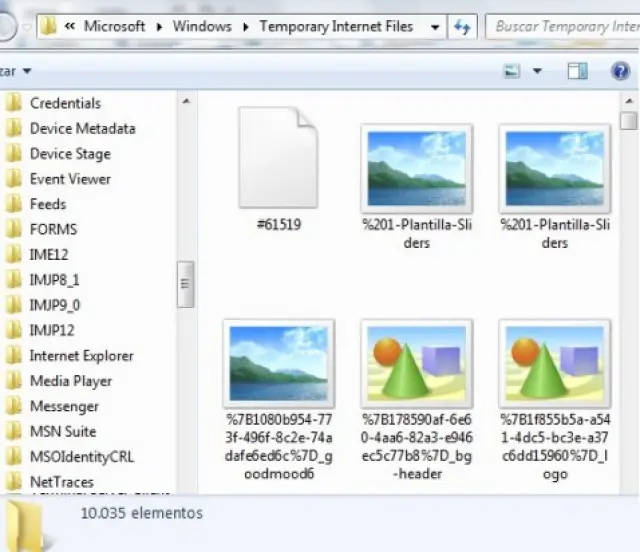
Task: Open the view options dropdown arrow
Action: coord(538,71)
